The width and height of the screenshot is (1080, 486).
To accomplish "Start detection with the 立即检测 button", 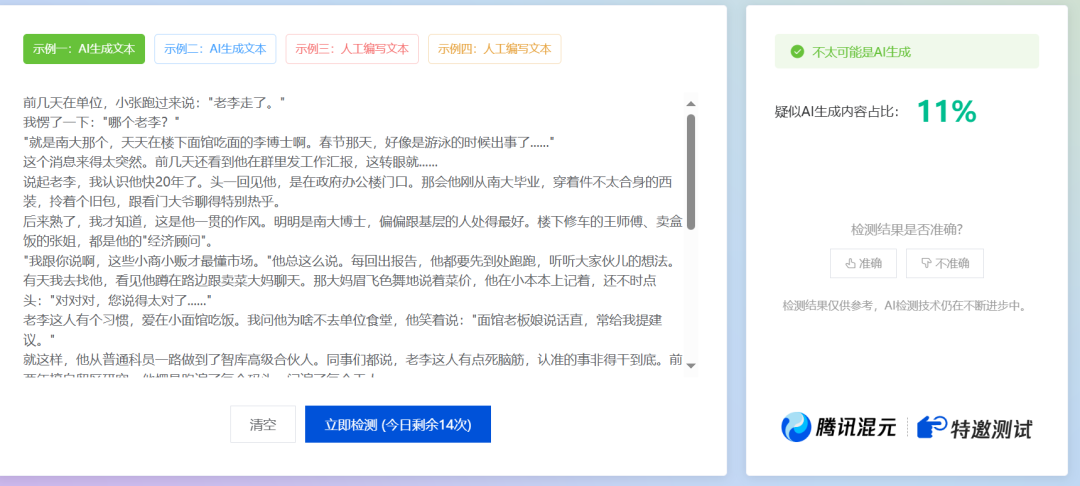I will click(x=397, y=424).
